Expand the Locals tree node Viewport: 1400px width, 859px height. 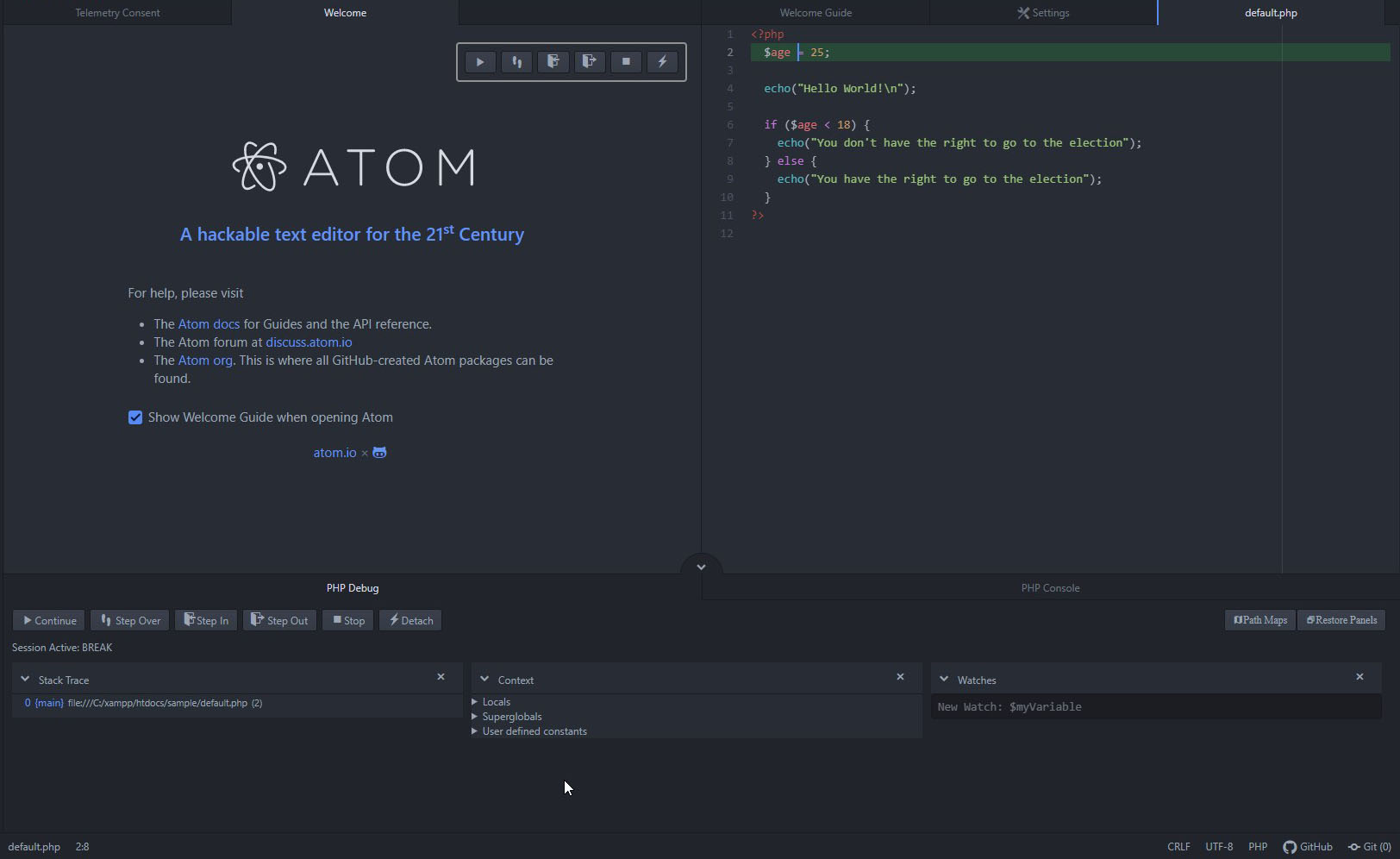coord(475,702)
